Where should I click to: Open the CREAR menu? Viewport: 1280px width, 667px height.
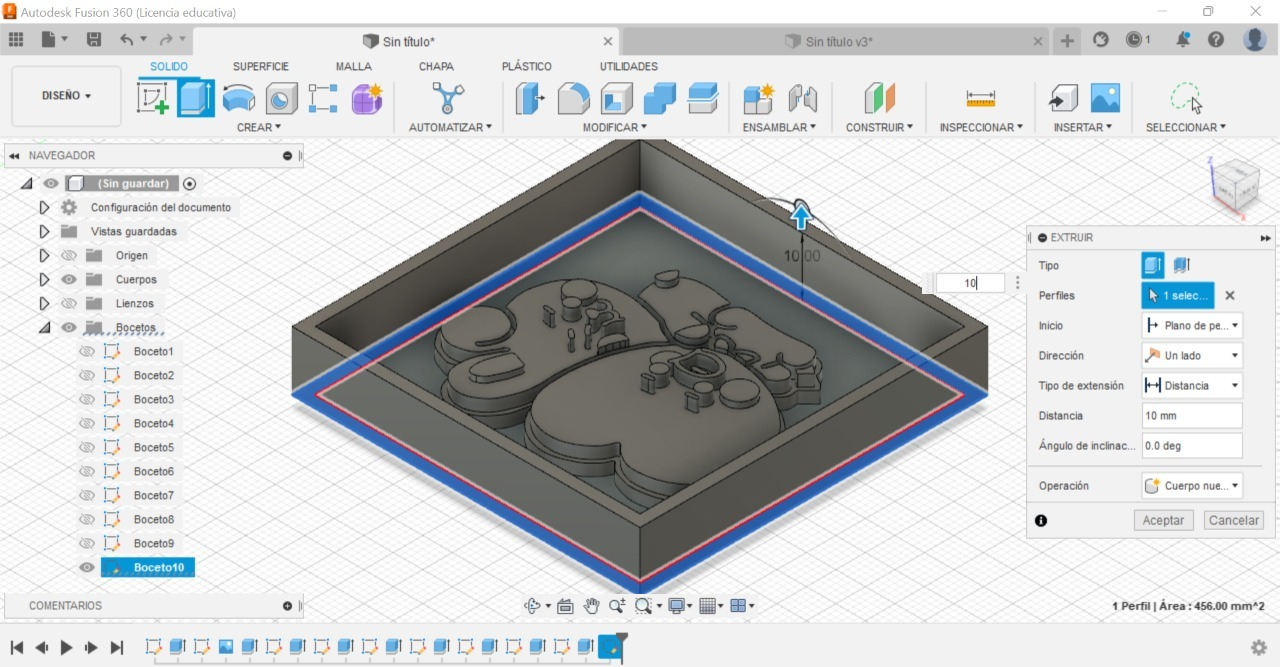pyautogui.click(x=259, y=127)
